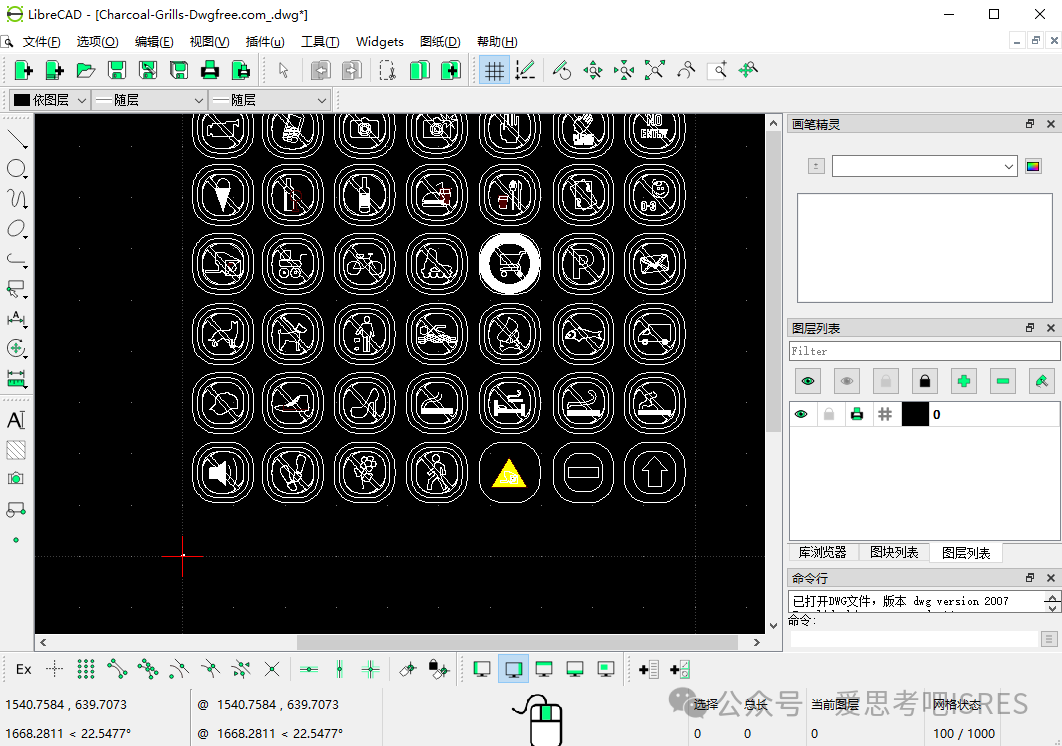Click the Ex button in the snap toolbar
Viewport: 1062px width, 746px height.
tap(24, 669)
